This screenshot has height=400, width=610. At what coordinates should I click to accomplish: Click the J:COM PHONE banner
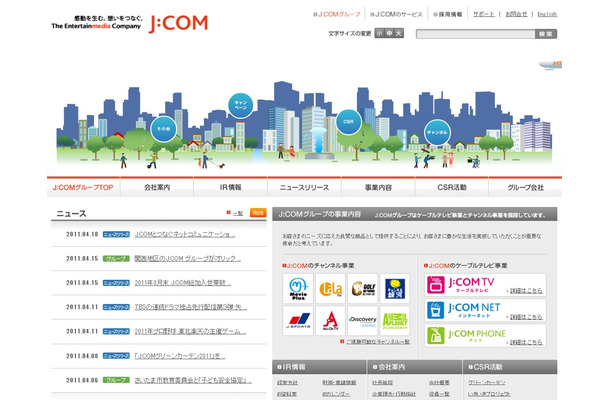pyautogui.click(x=485, y=335)
